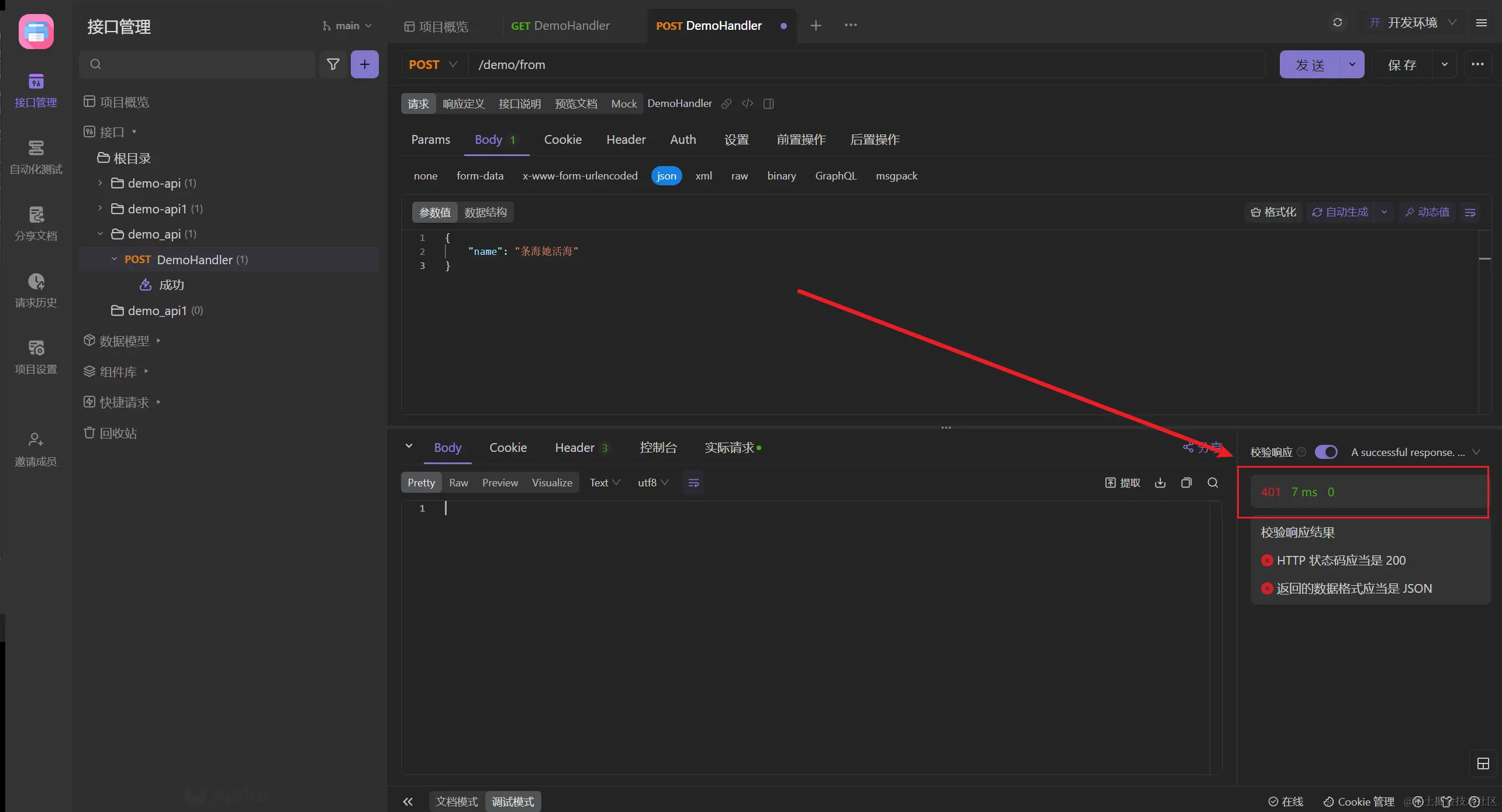Open the hamburger menu at top right
The width and height of the screenshot is (1502, 812).
pyautogui.click(x=1481, y=23)
